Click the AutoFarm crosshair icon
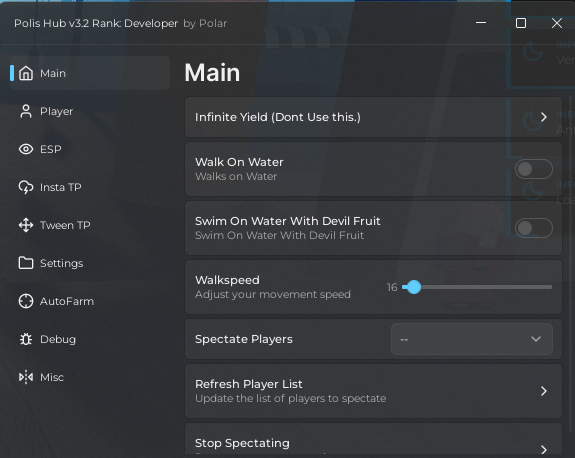The width and height of the screenshot is (575, 458). coord(26,301)
